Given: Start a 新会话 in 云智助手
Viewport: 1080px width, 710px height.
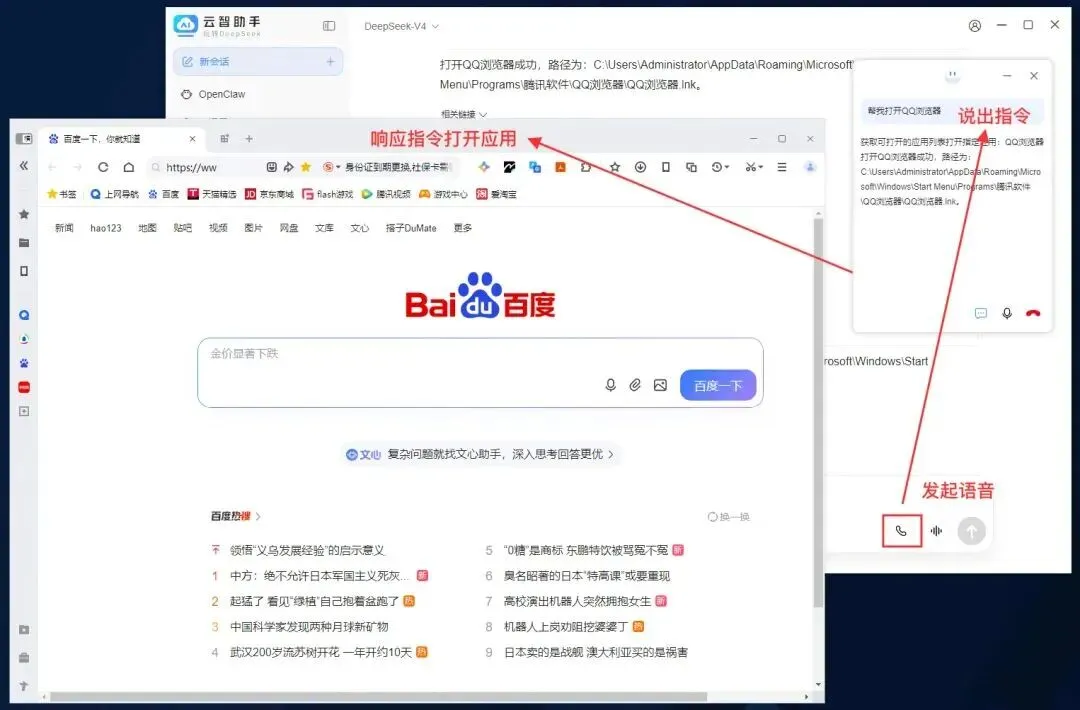Looking at the screenshot, I should (x=258, y=61).
